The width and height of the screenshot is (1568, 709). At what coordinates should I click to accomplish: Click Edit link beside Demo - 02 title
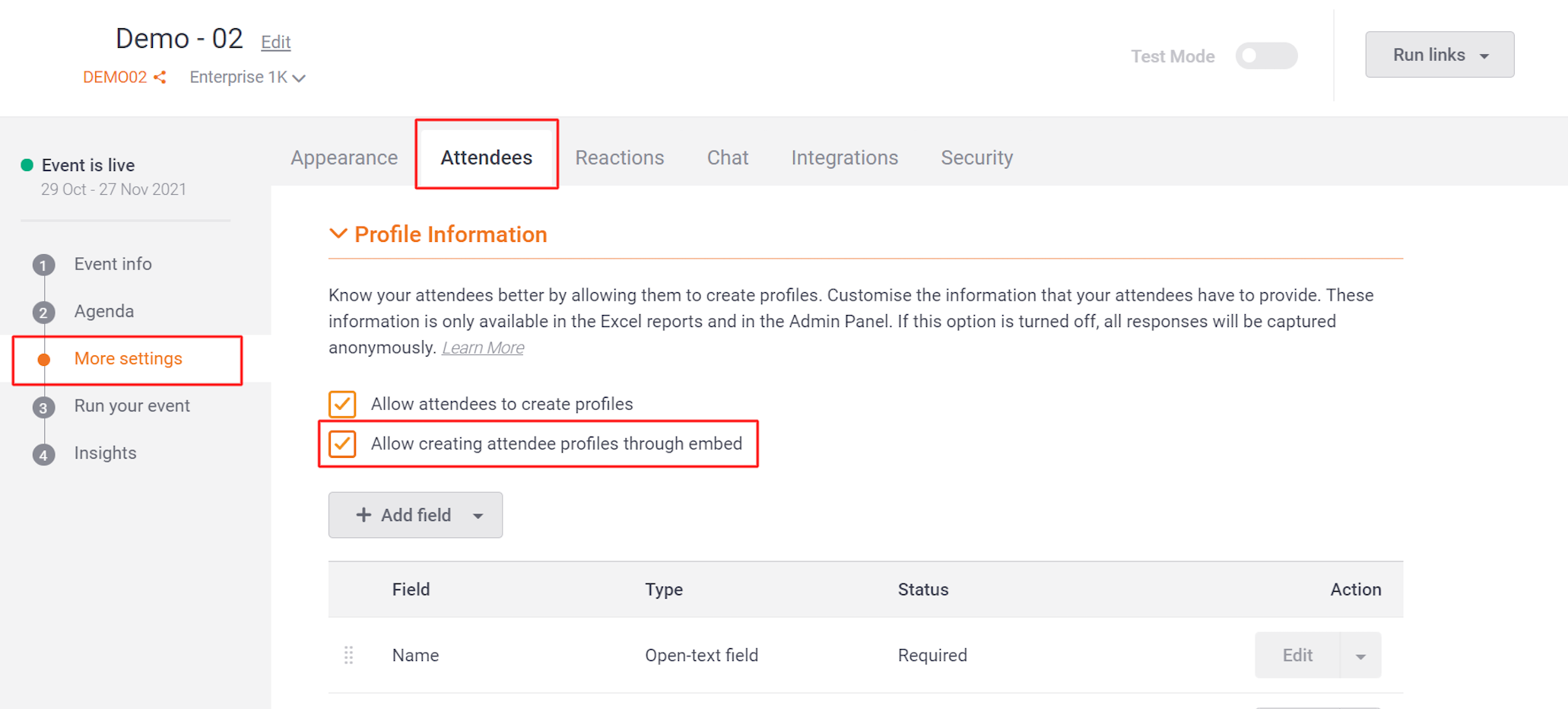275,42
